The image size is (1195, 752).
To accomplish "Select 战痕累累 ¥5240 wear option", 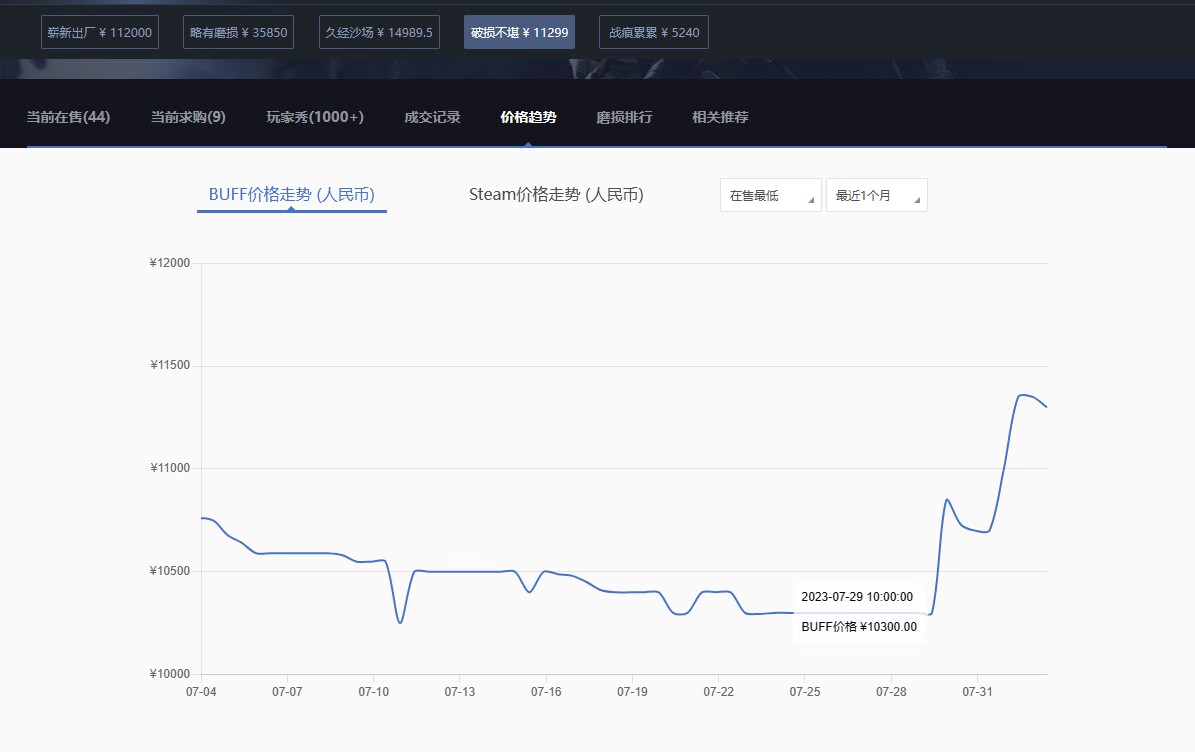I will (x=654, y=32).
